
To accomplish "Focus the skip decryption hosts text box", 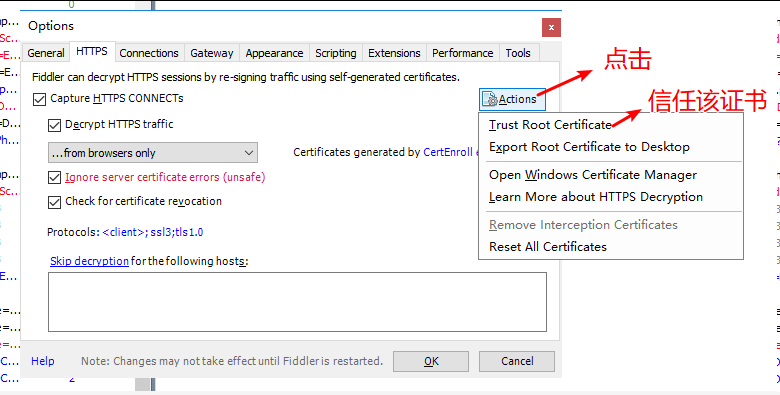I will [297, 302].
